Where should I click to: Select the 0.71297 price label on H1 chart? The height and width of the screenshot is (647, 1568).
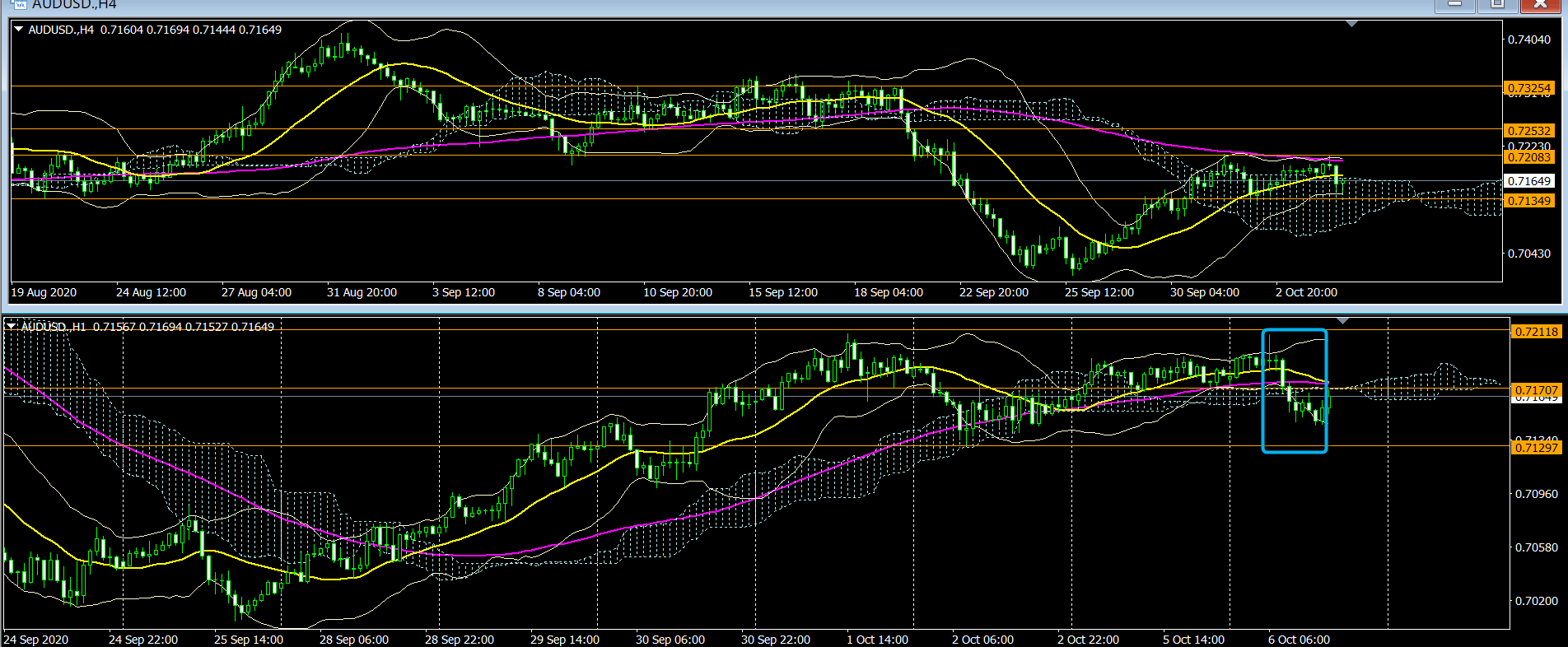click(1537, 448)
